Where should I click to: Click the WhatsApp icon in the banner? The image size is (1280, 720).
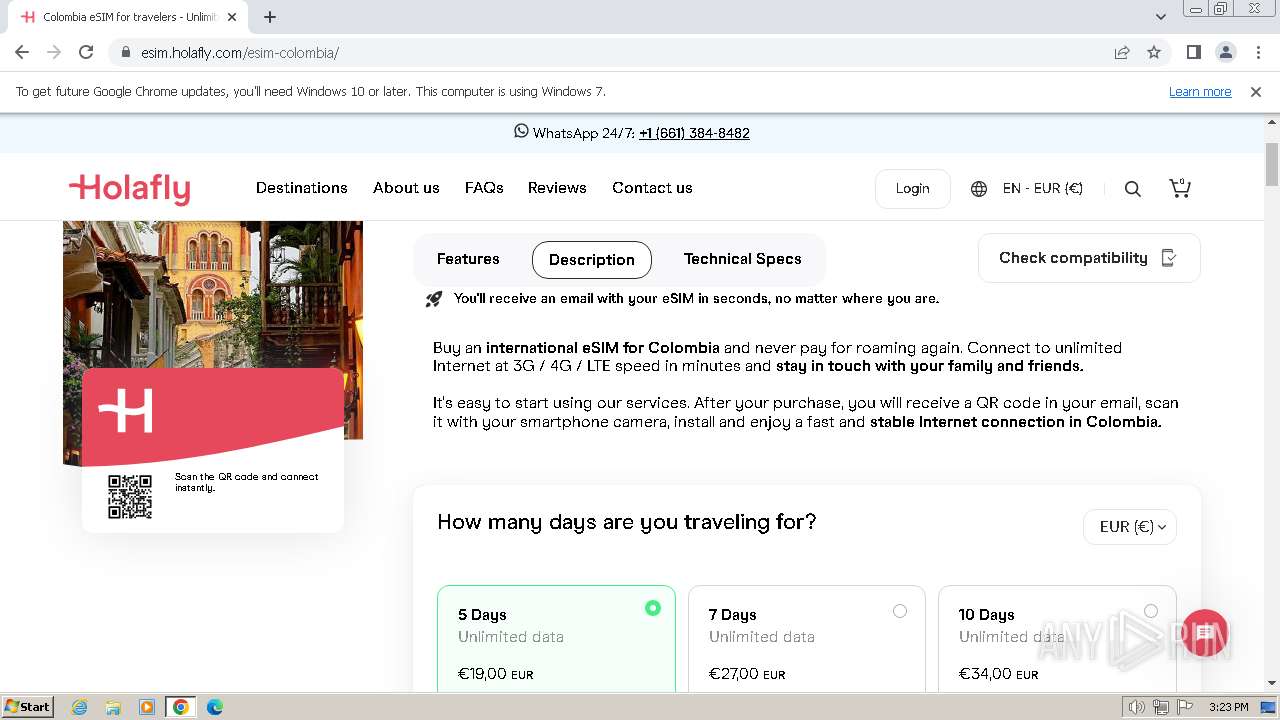tap(521, 131)
